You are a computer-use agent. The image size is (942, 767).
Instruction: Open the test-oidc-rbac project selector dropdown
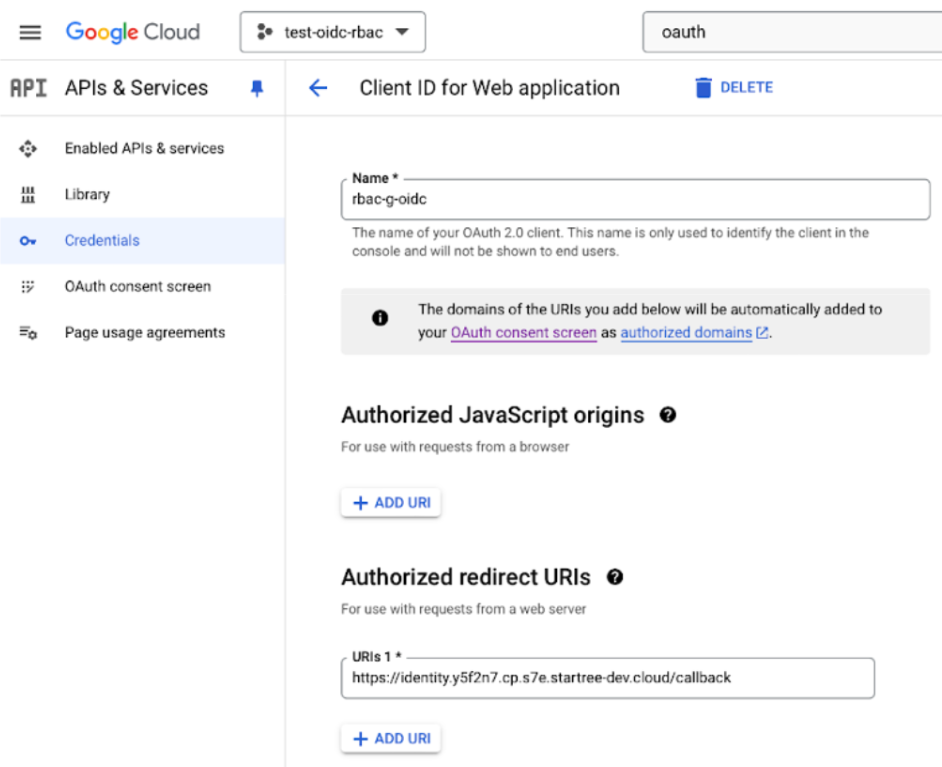(x=332, y=31)
